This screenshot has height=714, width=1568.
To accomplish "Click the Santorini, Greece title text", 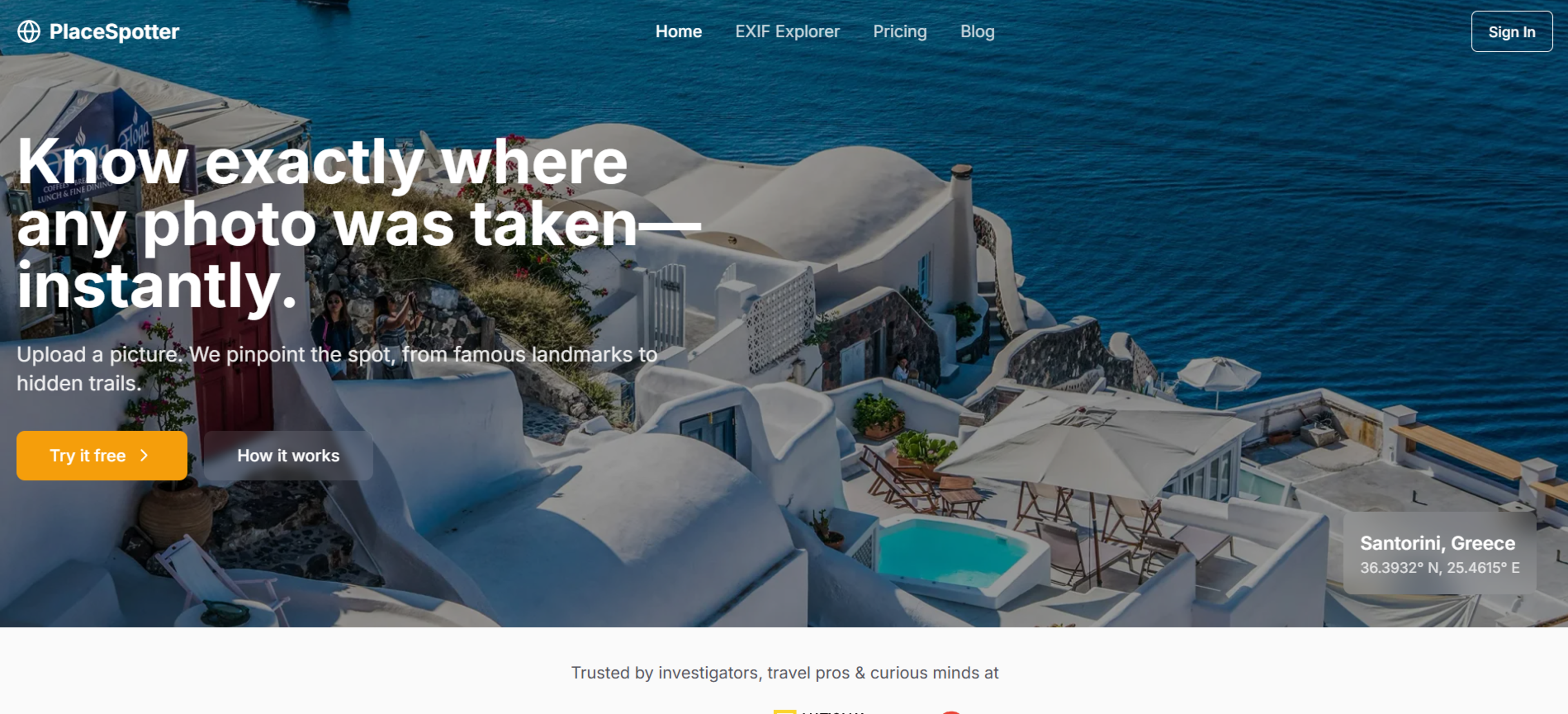I will (1437, 543).
